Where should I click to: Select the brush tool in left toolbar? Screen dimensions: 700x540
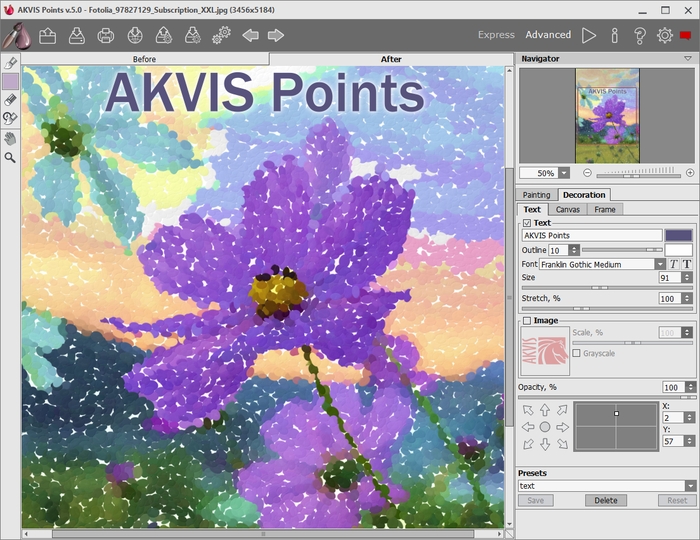pos(10,63)
